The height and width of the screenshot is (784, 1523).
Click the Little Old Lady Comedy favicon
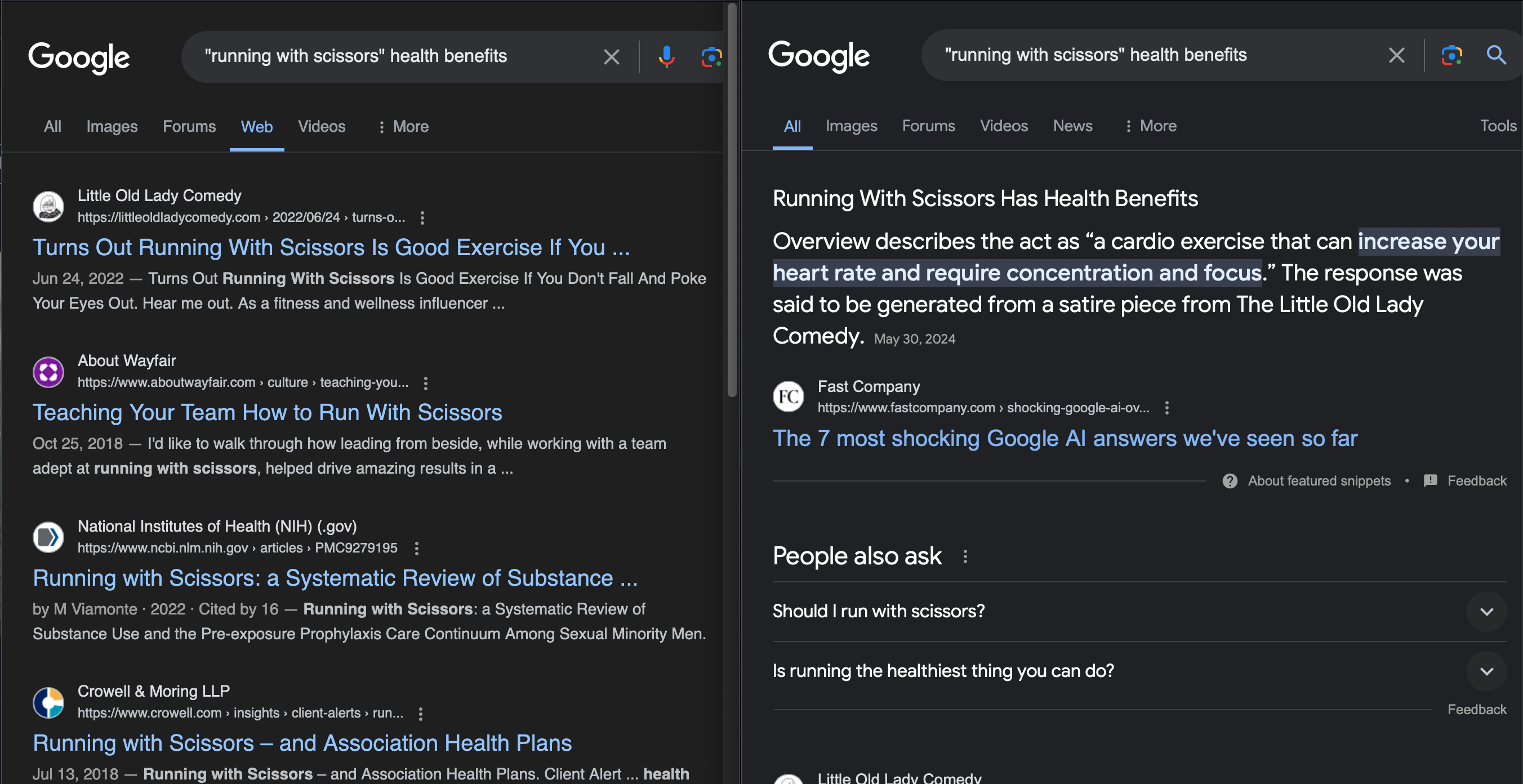click(48, 206)
